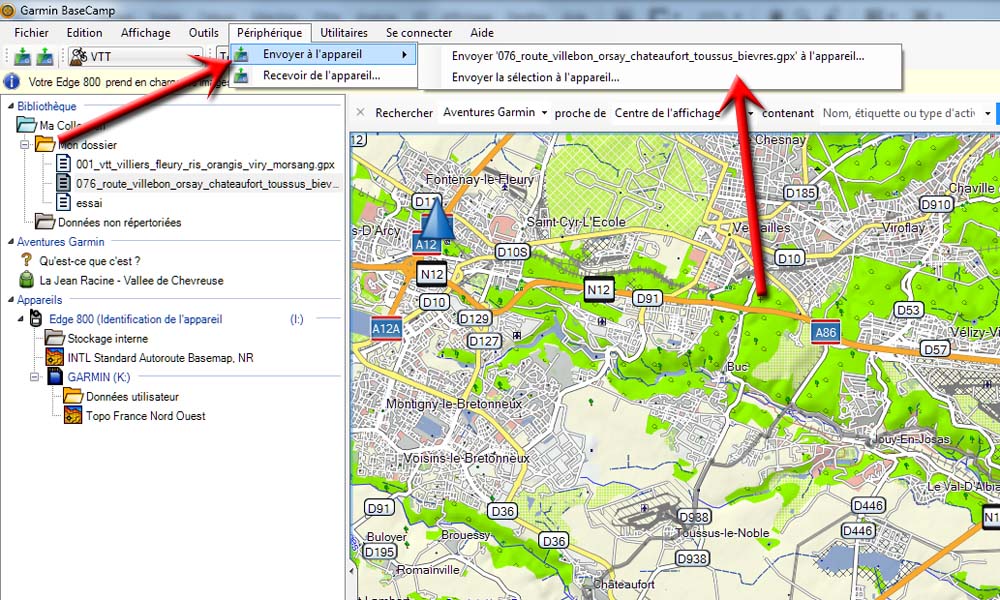Send 076_route_villebon gpx file to device
This screenshot has height=600, width=1000.
(658, 56)
